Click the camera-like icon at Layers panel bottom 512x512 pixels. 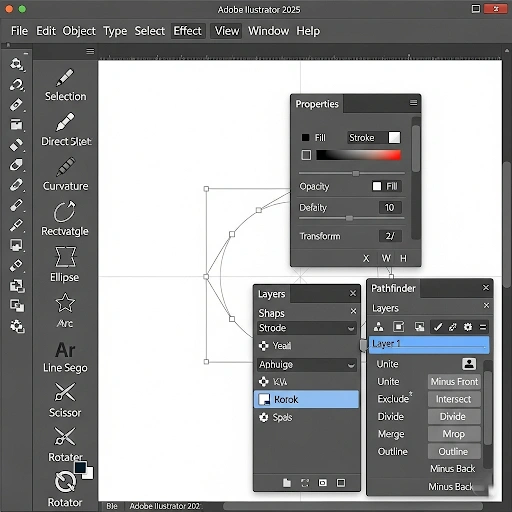323,483
